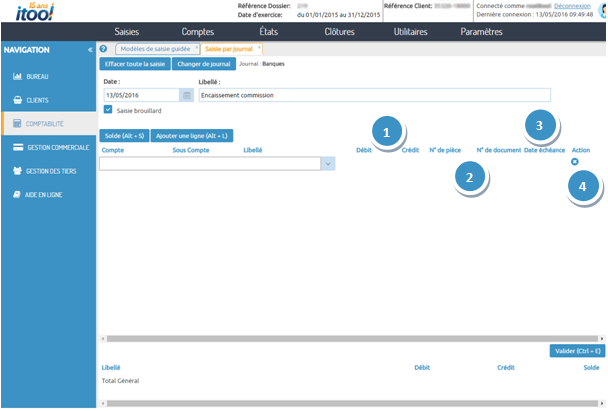The image size is (608, 411).
Task: Collapse the Navigation sidebar panel
Action: [89, 49]
